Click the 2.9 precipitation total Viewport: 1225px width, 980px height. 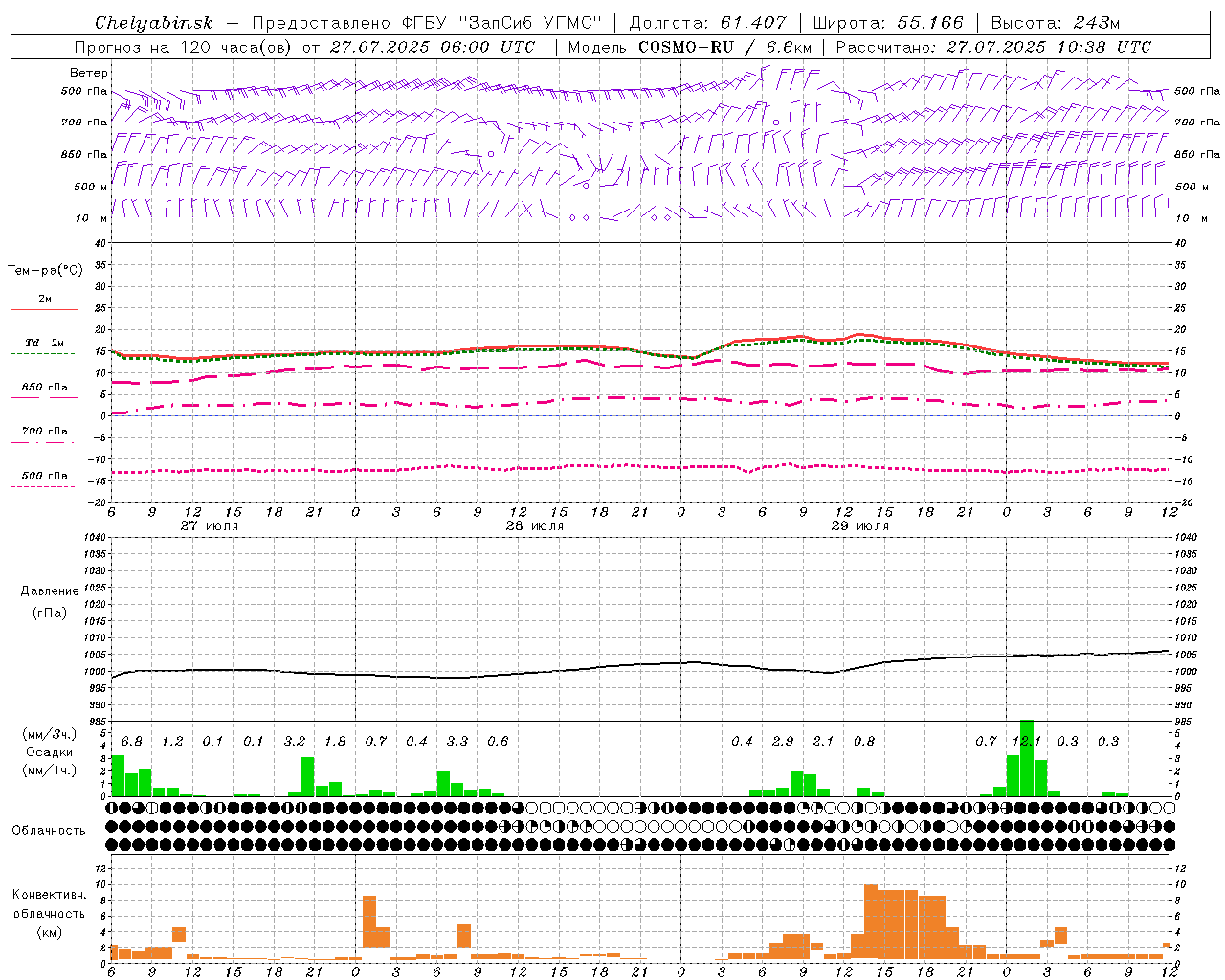pyautogui.click(x=783, y=742)
